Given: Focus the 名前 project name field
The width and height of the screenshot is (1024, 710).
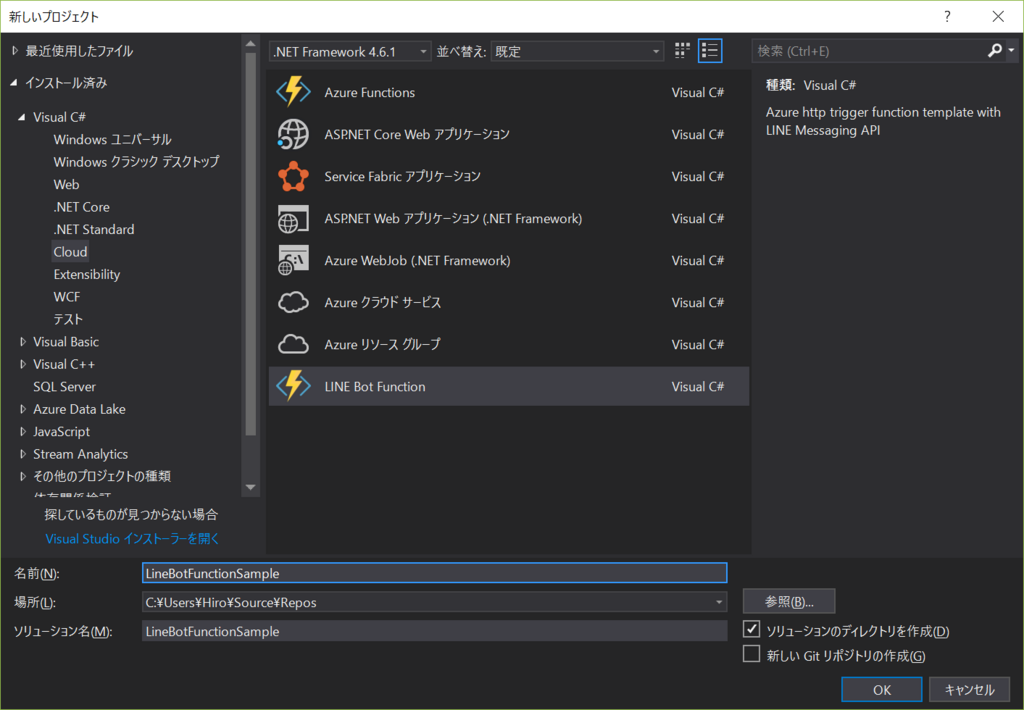Looking at the screenshot, I should tap(434, 573).
